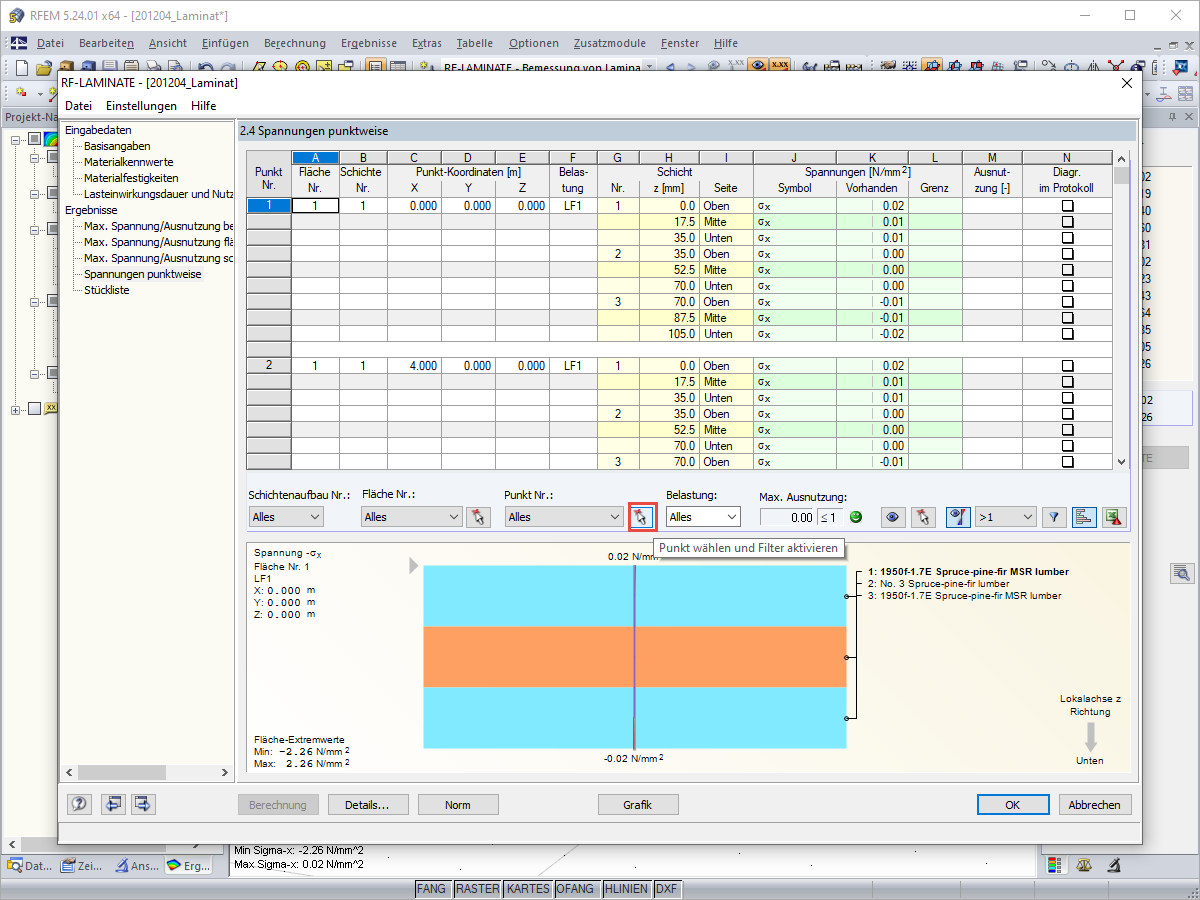Click the microscope icon at bottom right
Viewport: 1200px width, 900px height.
click(1113, 864)
